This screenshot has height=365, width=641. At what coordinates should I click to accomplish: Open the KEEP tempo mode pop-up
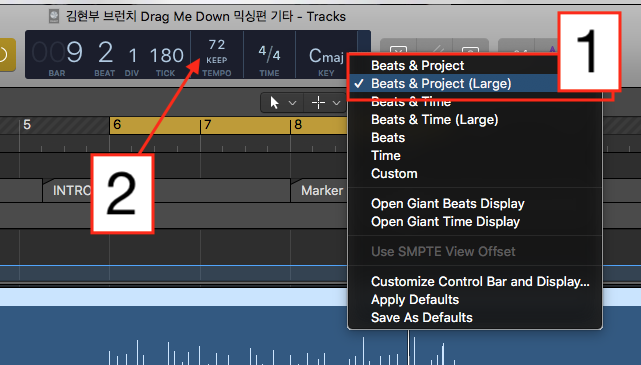[x=217, y=60]
